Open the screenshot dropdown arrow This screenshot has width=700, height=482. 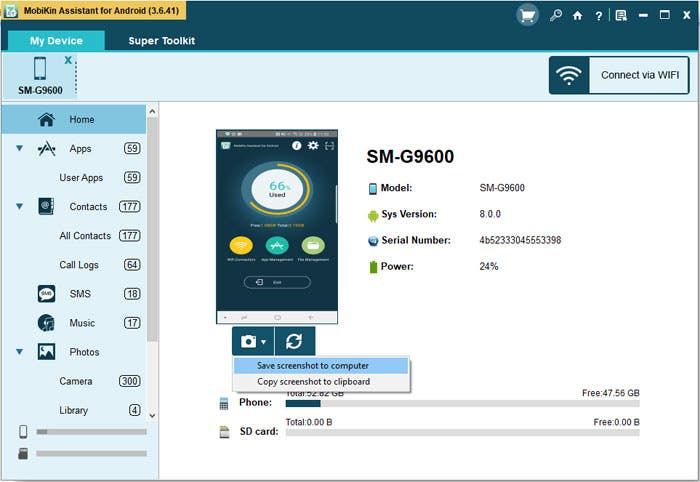coord(264,342)
